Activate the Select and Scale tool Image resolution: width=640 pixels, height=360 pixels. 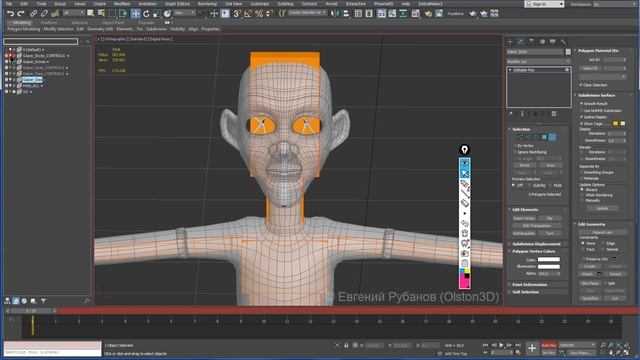(157, 14)
